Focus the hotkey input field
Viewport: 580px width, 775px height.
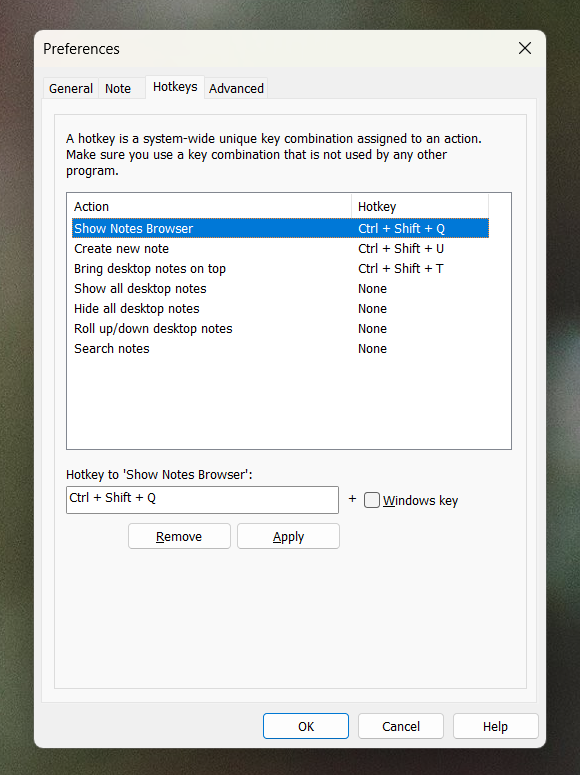coord(202,500)
